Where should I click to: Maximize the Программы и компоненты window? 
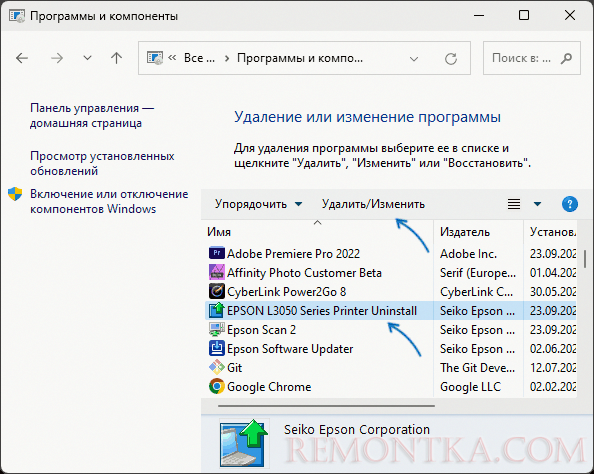[x=524, y=16]
